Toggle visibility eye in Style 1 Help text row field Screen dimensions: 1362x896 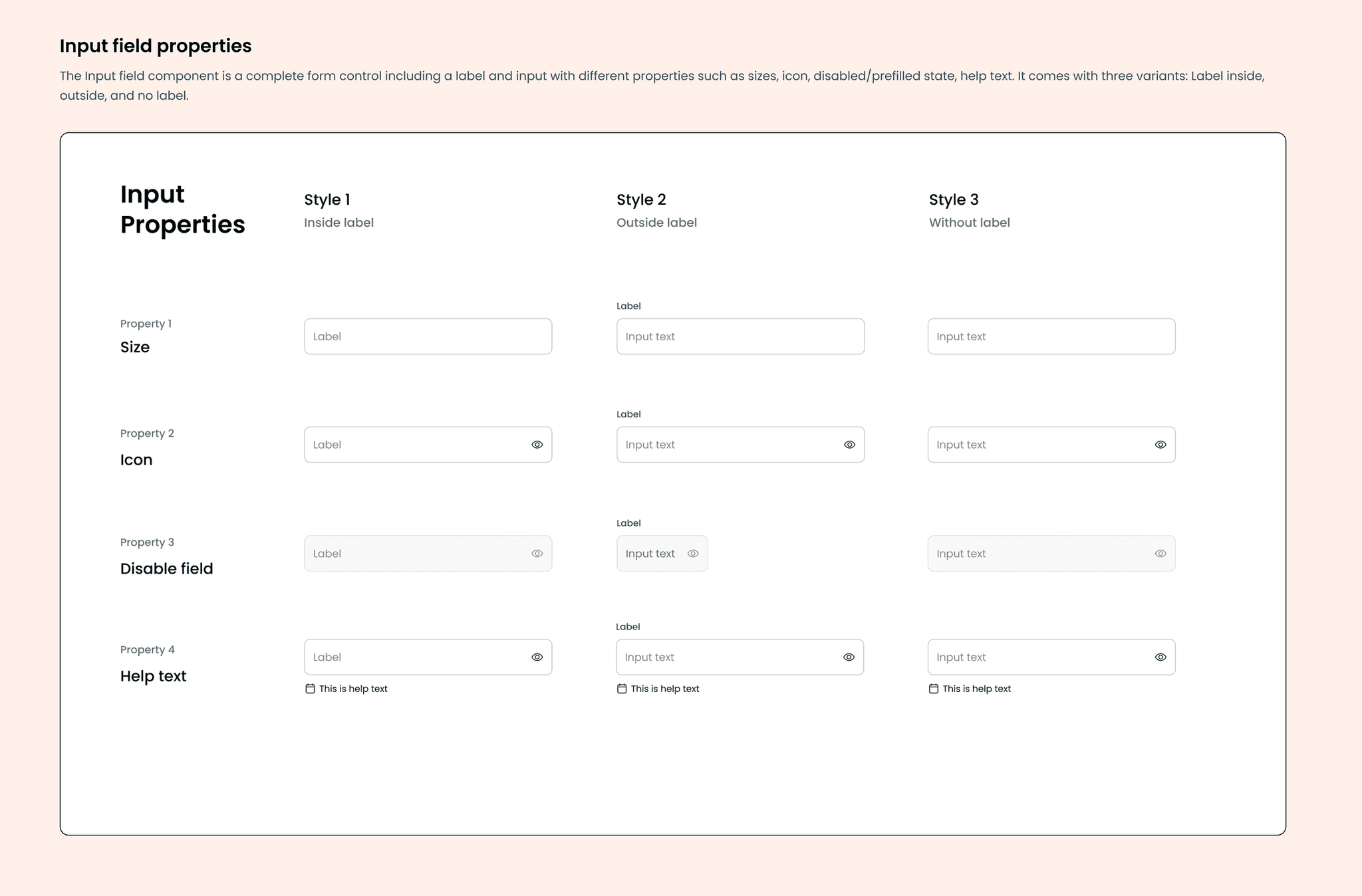coord(537,657)
